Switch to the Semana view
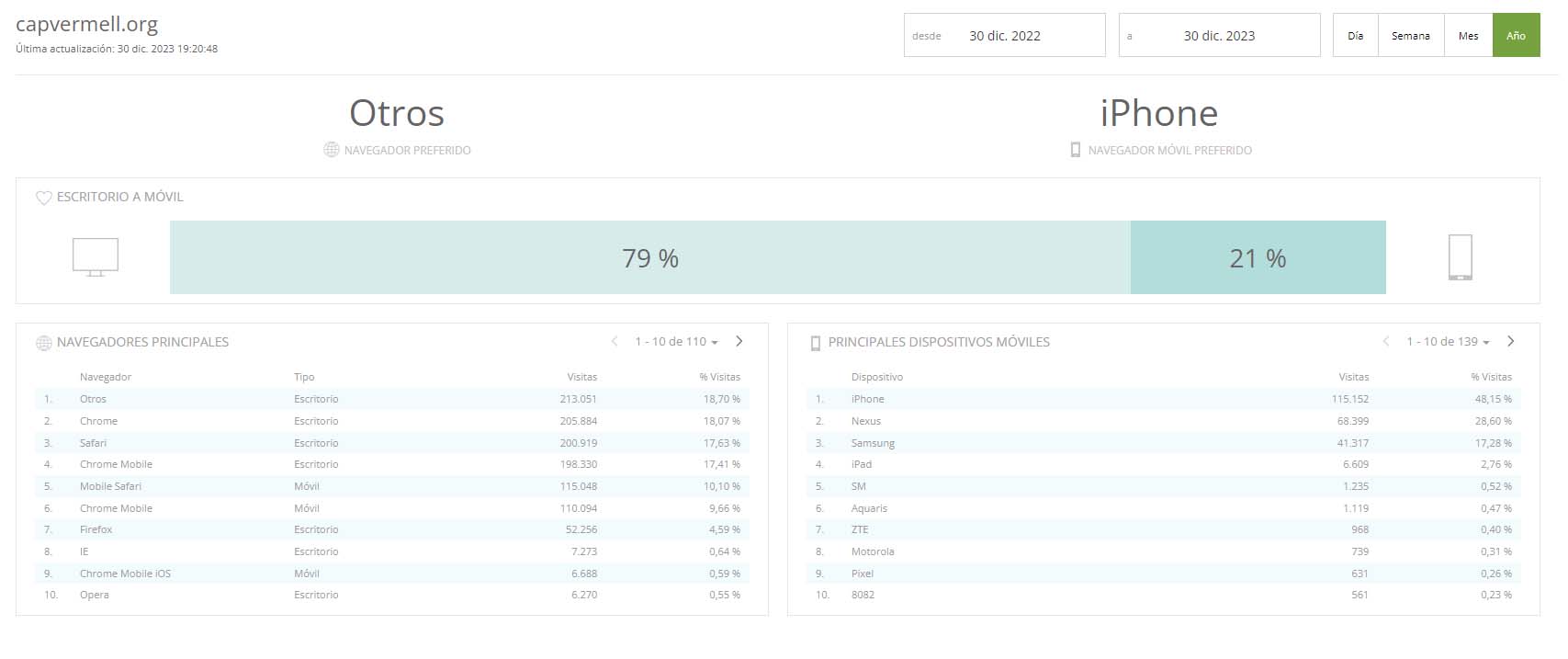Image resolution: width=1568 pixels, height=659 pixels. pyautogui.click(x=1411, y=36)
